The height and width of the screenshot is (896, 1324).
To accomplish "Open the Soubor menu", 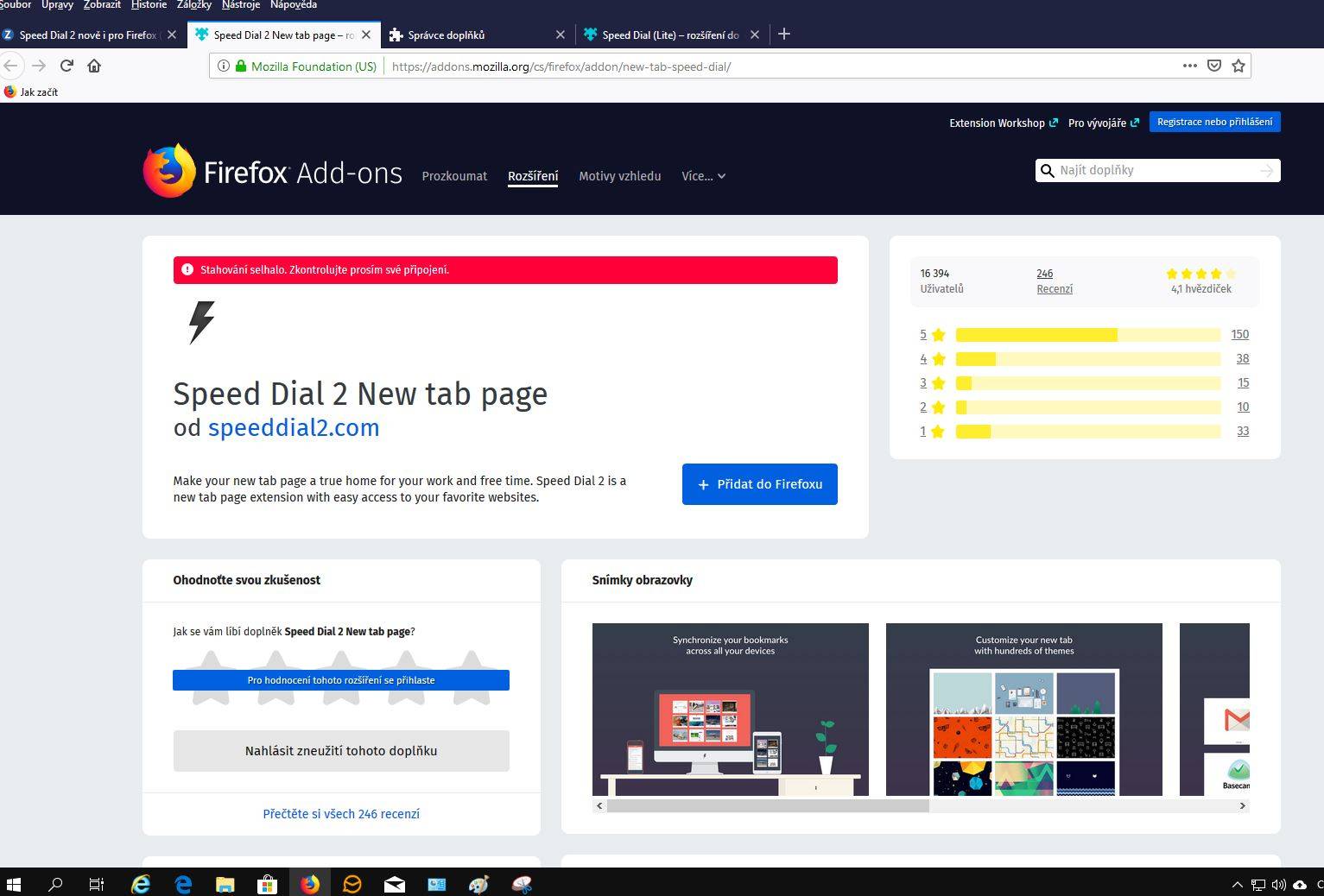I will click(x=16, y=5).
